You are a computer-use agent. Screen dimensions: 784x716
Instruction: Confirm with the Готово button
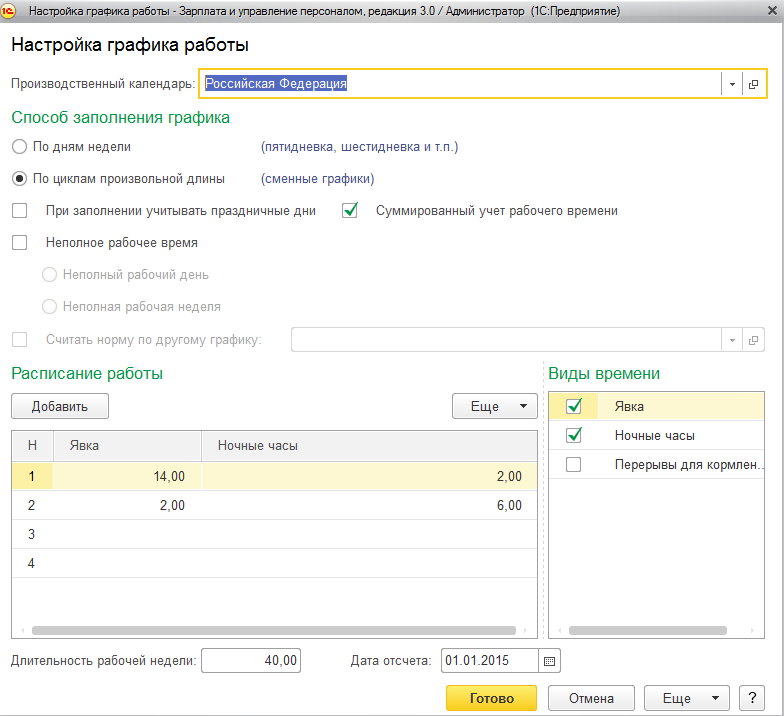491,698
